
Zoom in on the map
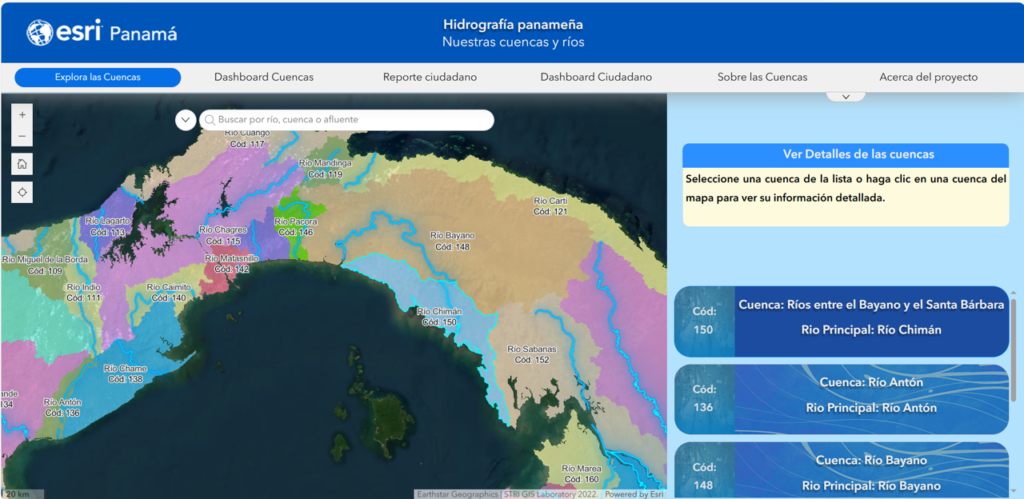pyautogui.click(x=23, y=113)
